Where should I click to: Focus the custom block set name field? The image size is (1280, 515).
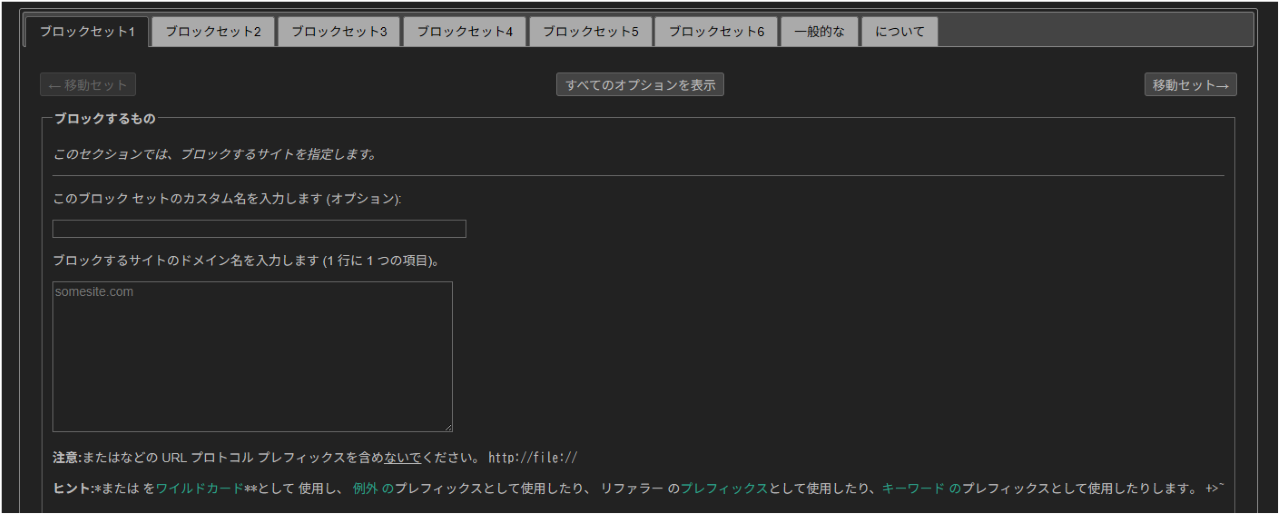pos(259,229)
